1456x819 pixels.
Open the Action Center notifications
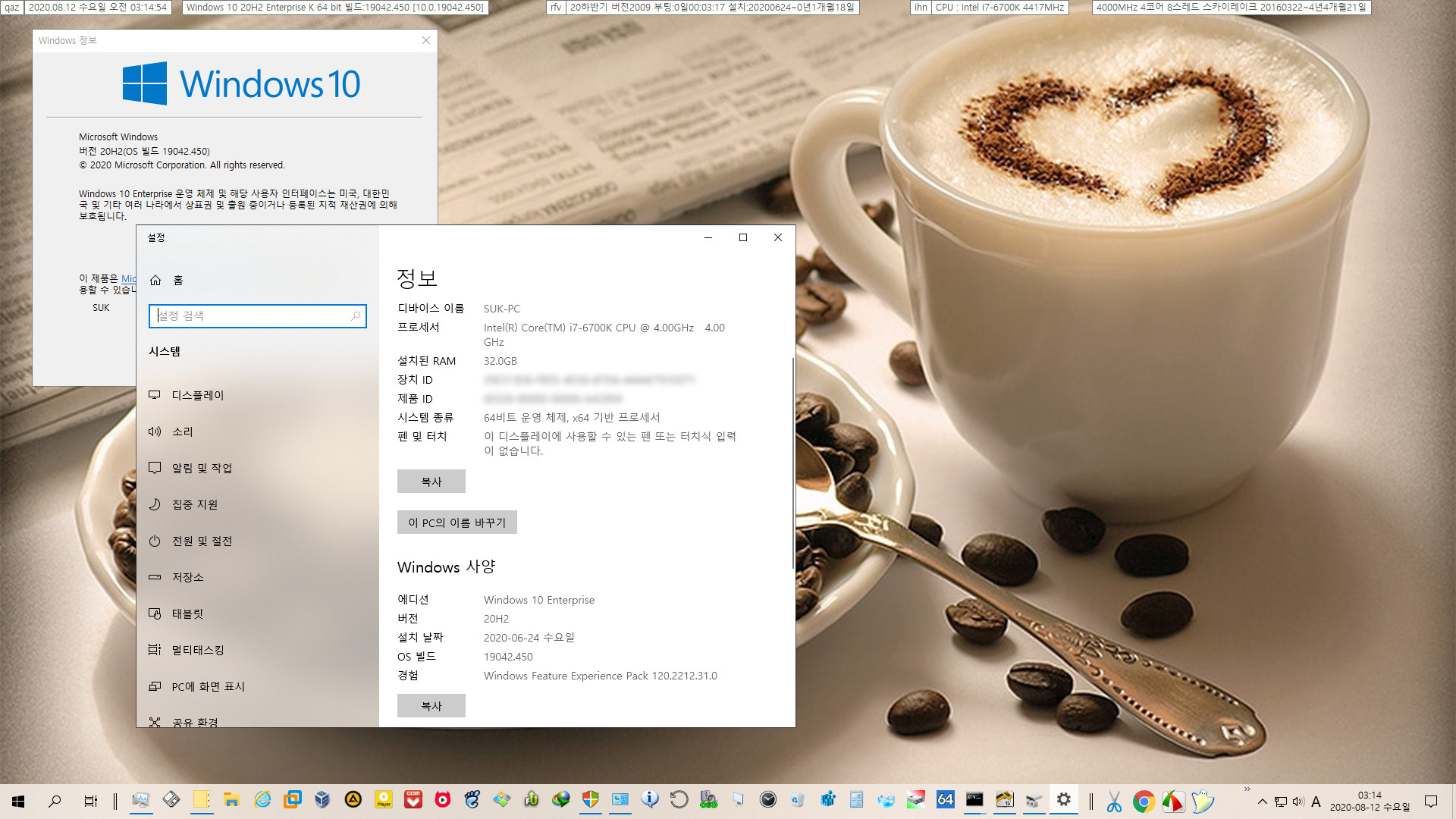pos(1431,802)
